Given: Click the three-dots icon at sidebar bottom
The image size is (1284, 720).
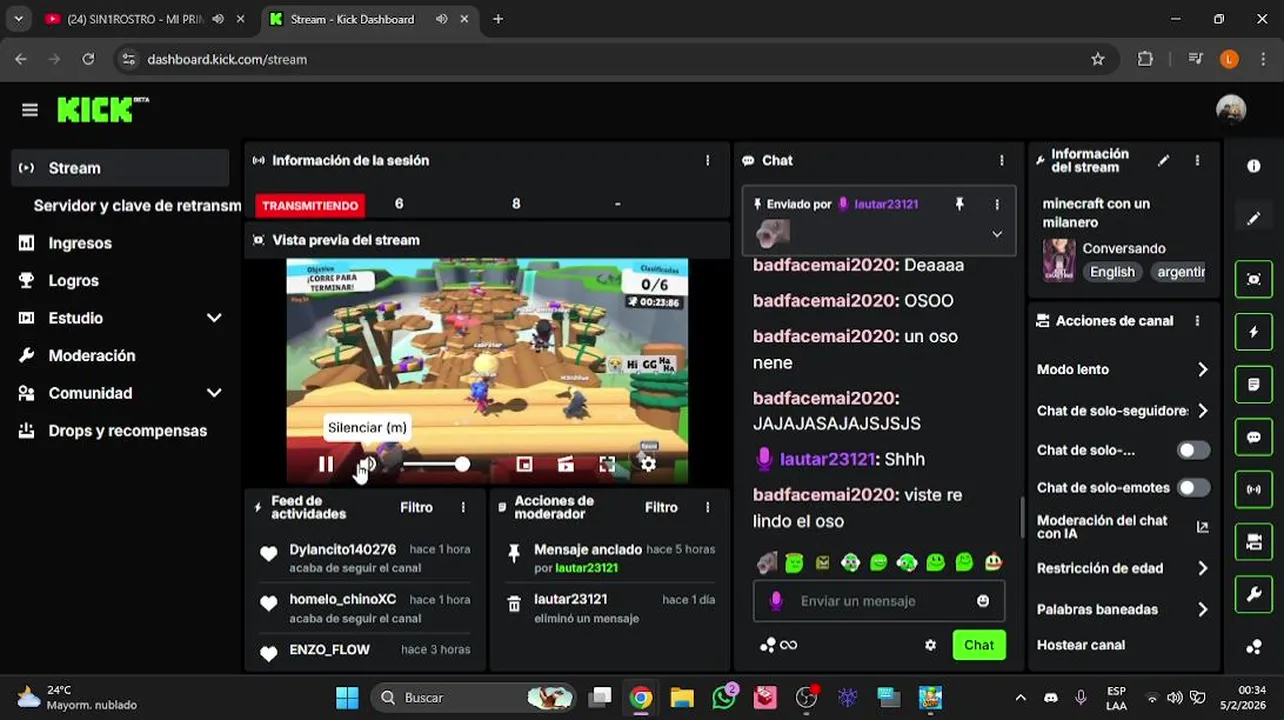Looking at the screenshot, I should [1254, 647].
